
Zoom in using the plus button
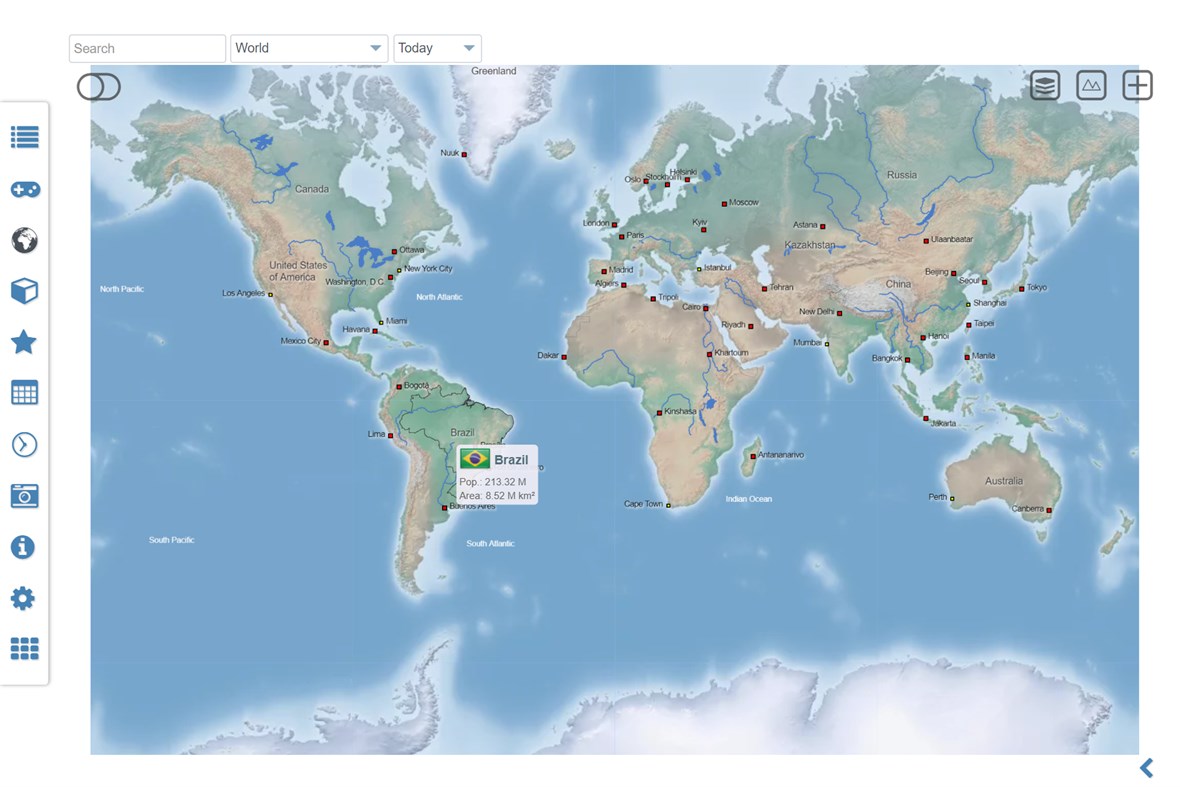pos(1136,85)
